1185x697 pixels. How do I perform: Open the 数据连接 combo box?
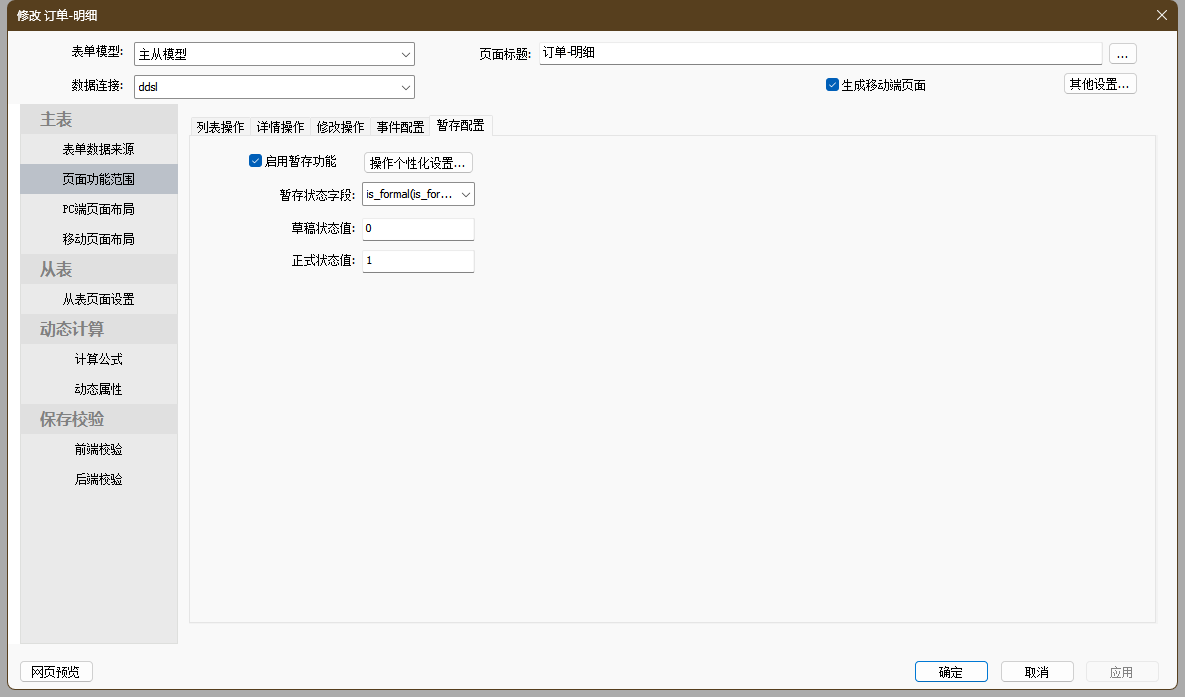click(x=405, y=88)
